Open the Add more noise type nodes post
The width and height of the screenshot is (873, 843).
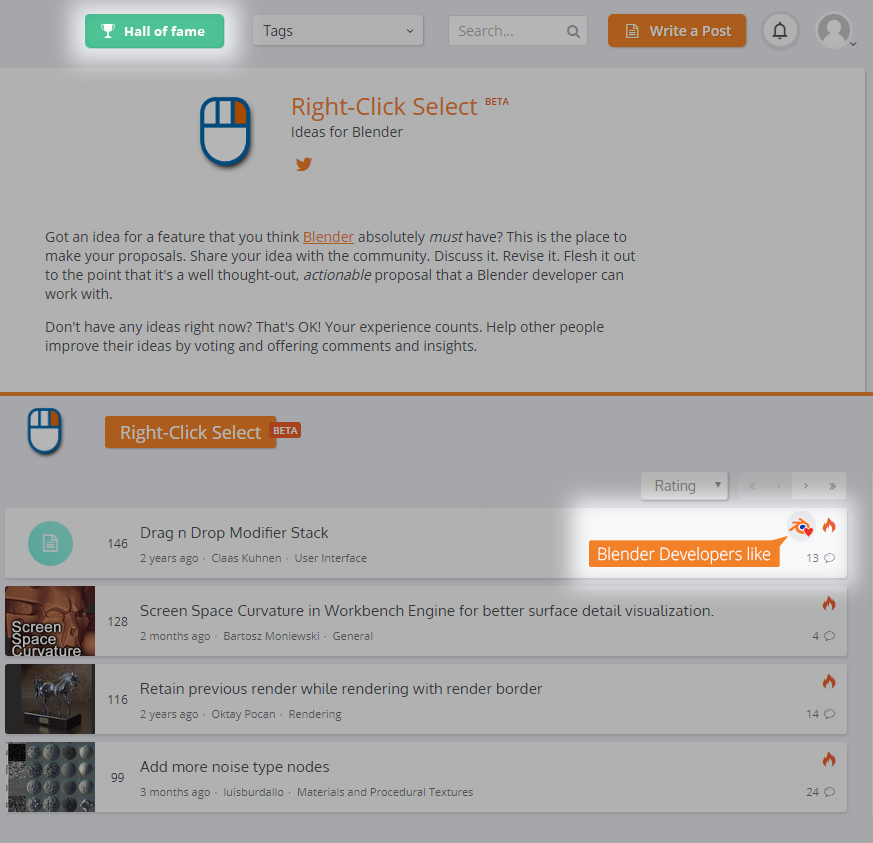[x=234, y=767]
